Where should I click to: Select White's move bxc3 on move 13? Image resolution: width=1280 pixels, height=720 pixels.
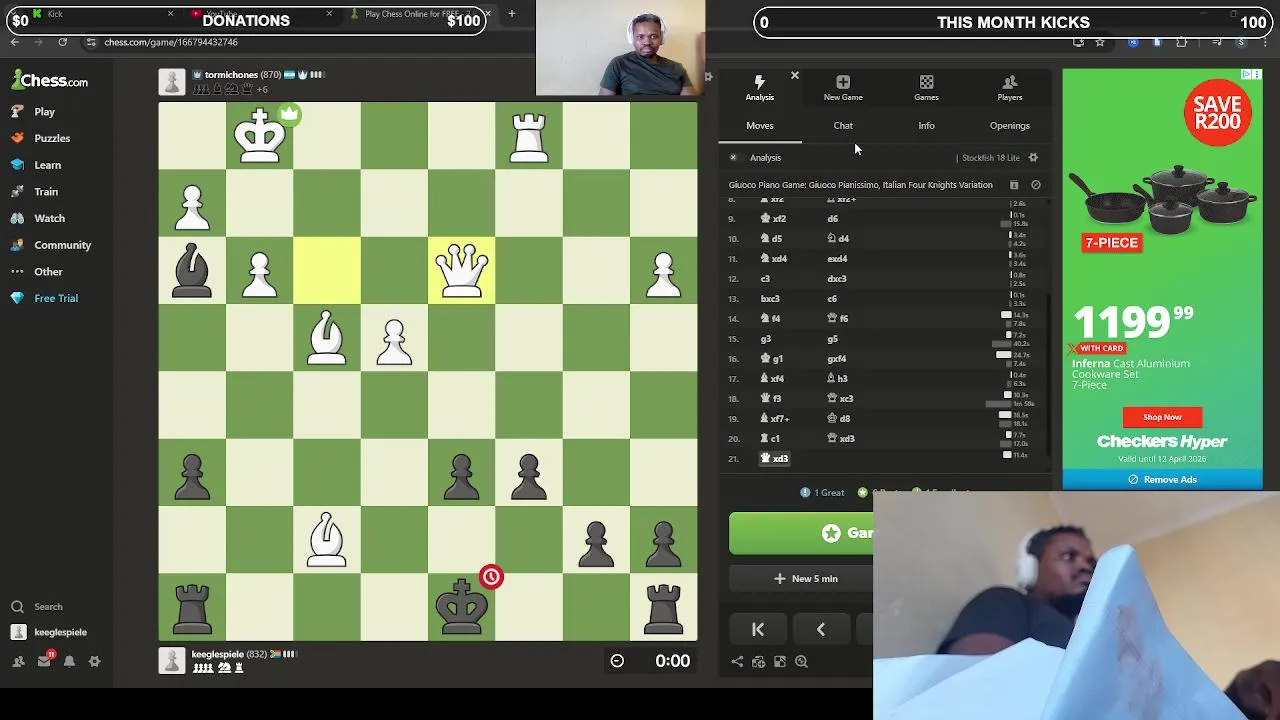click(x=770, y=299)
